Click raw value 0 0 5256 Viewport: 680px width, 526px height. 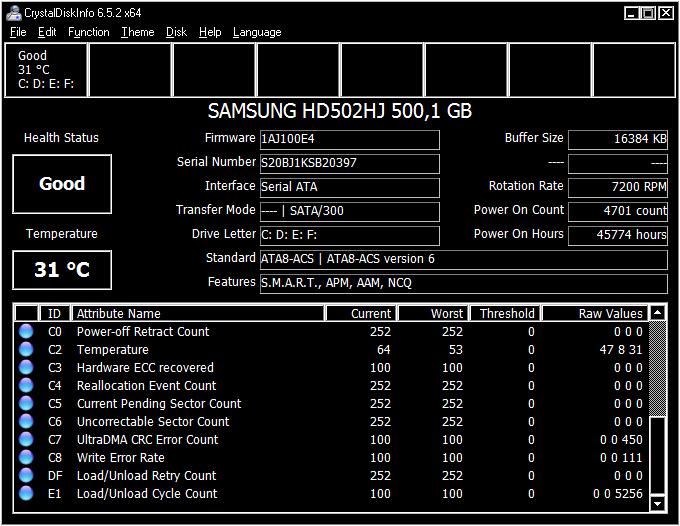[618, 493]
